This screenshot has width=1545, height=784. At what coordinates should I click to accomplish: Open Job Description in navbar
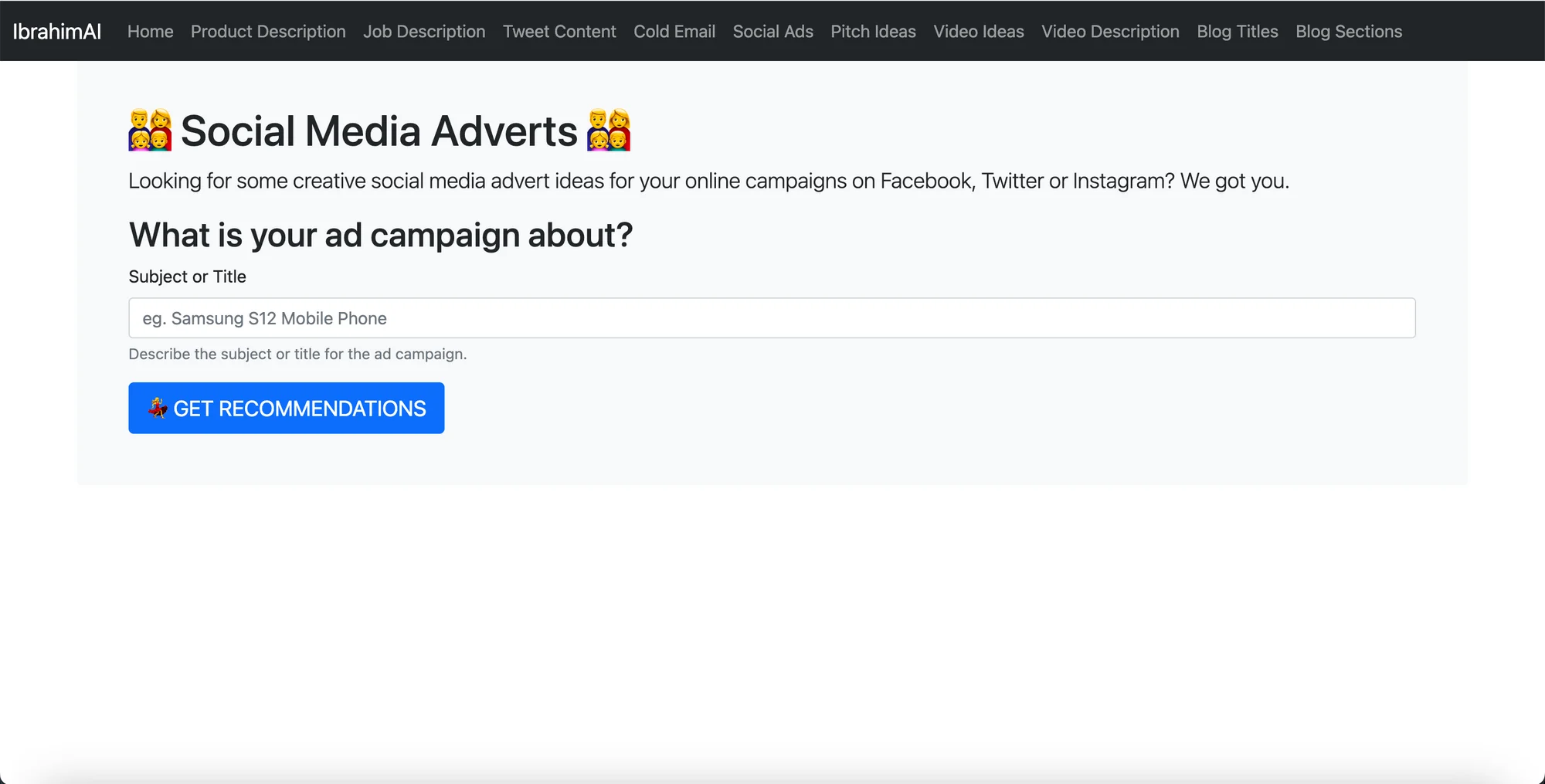424,32
